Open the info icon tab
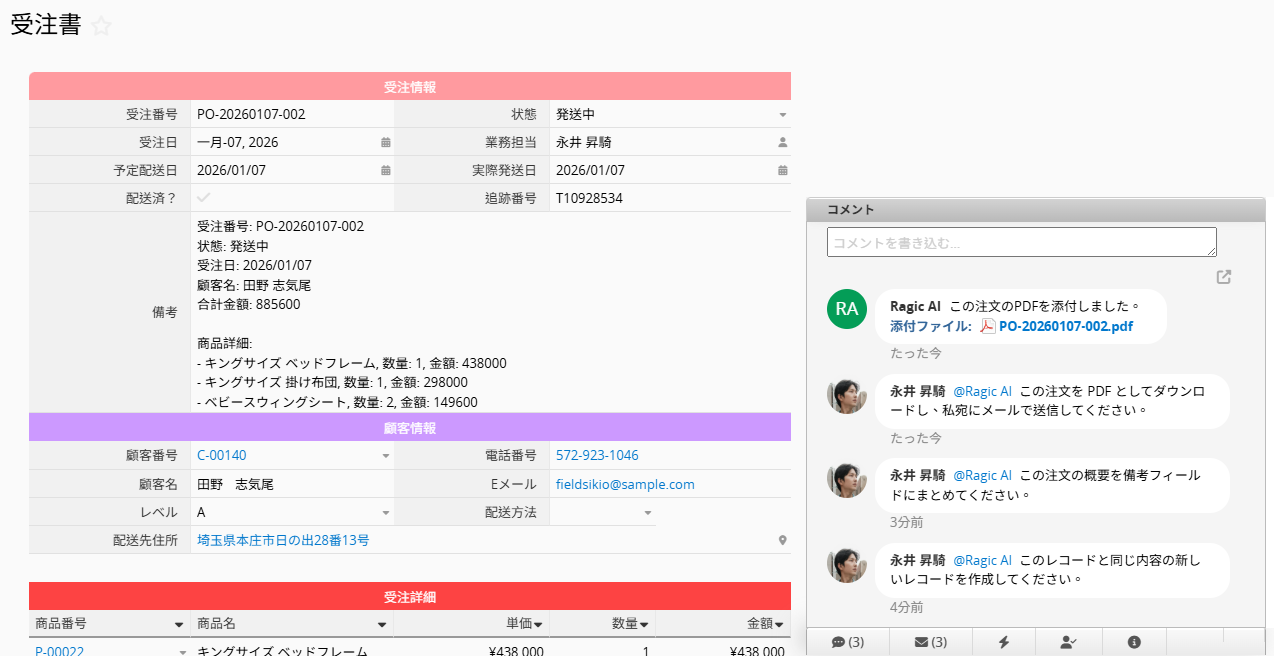This screenshot has height=656, width=1274. [x=1134, y=642]
